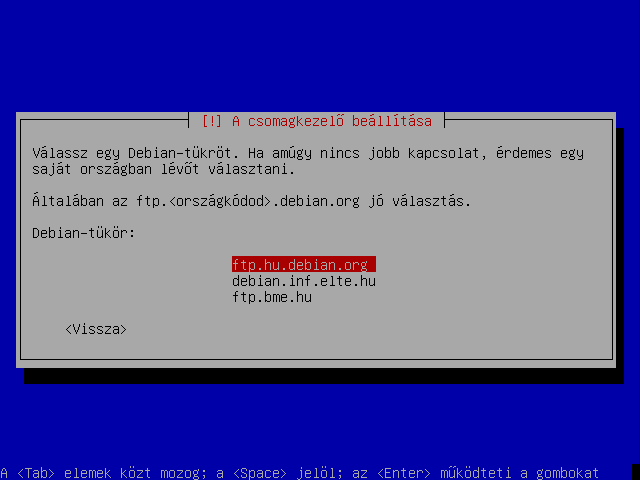640x480 pixels.
Task: Click the Debian-tükör: label
Action: coord(84,233)
